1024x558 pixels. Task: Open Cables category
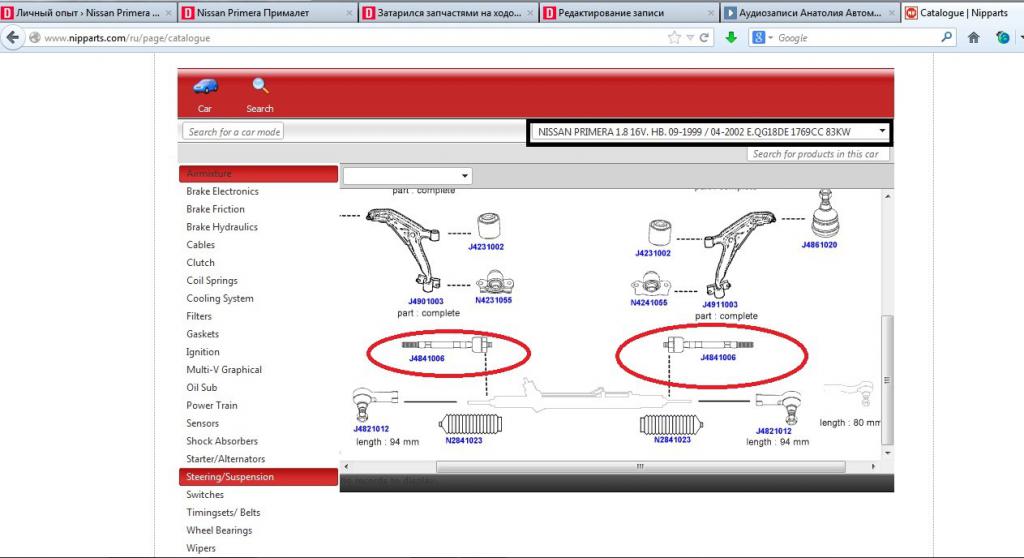pos(200,244)
